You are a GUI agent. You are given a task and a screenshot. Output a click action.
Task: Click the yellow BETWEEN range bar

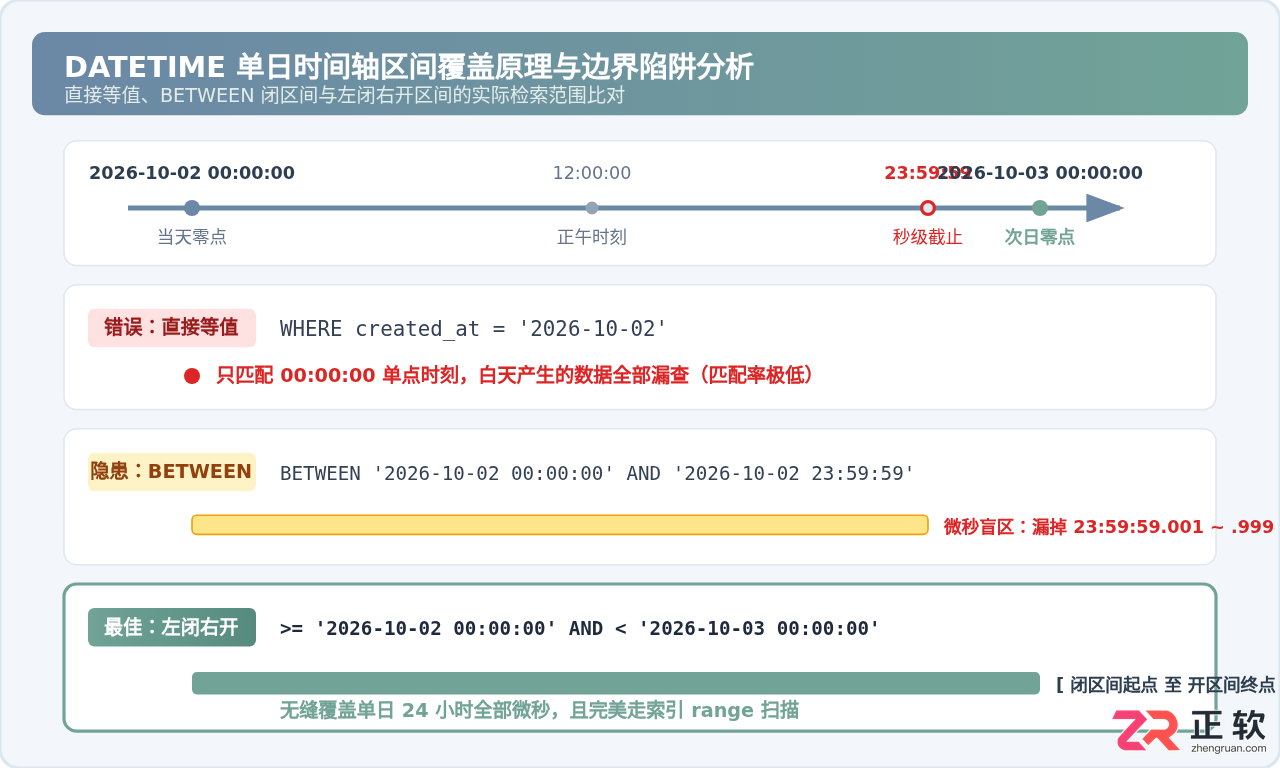(560, 525)
